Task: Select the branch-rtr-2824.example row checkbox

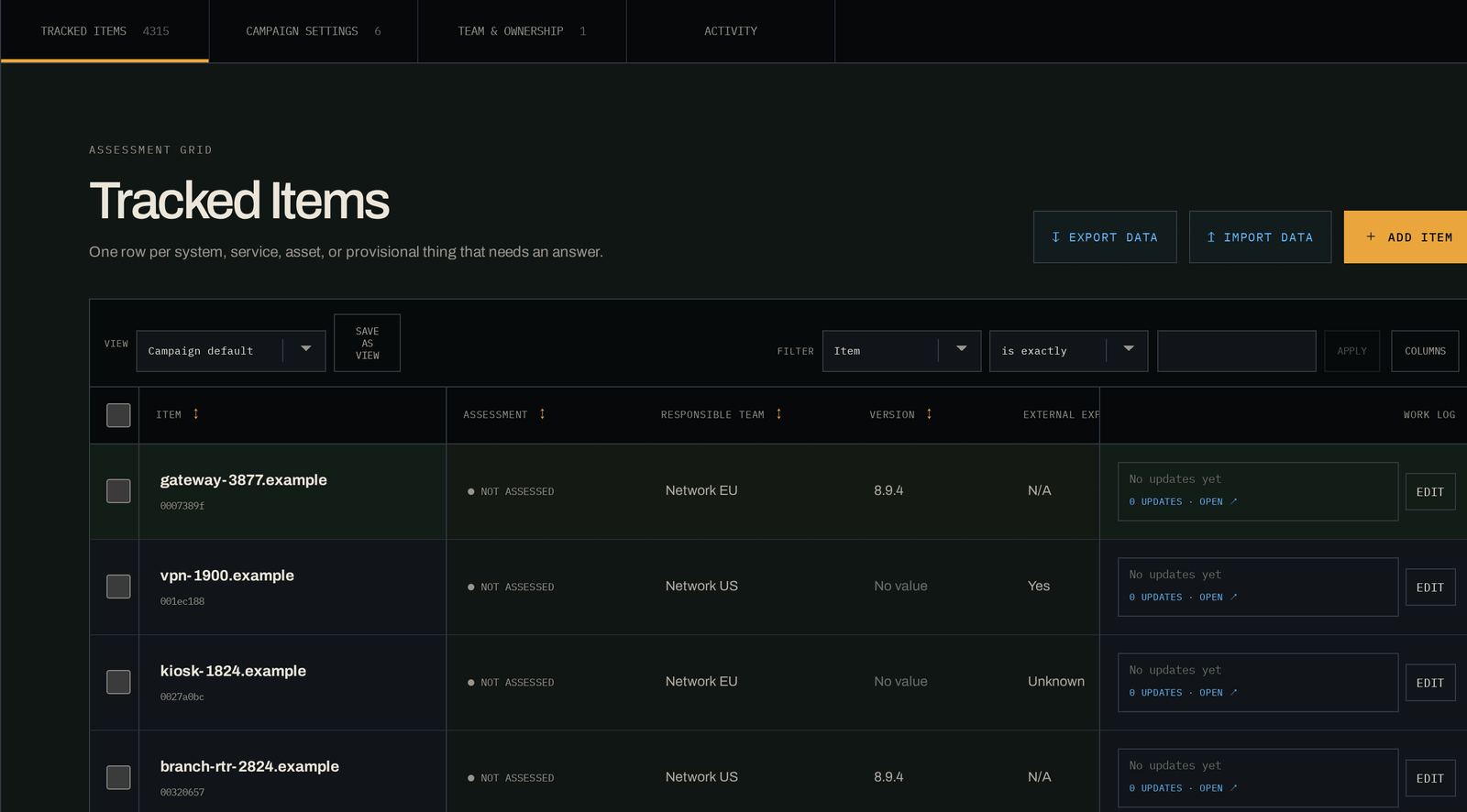Action: 118,777
